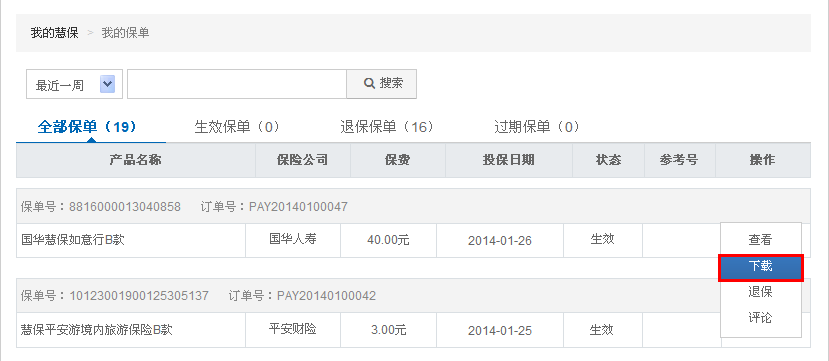Switch to 生效保单 (0) tab
The image size is (829, 361).
click(236, 127)
